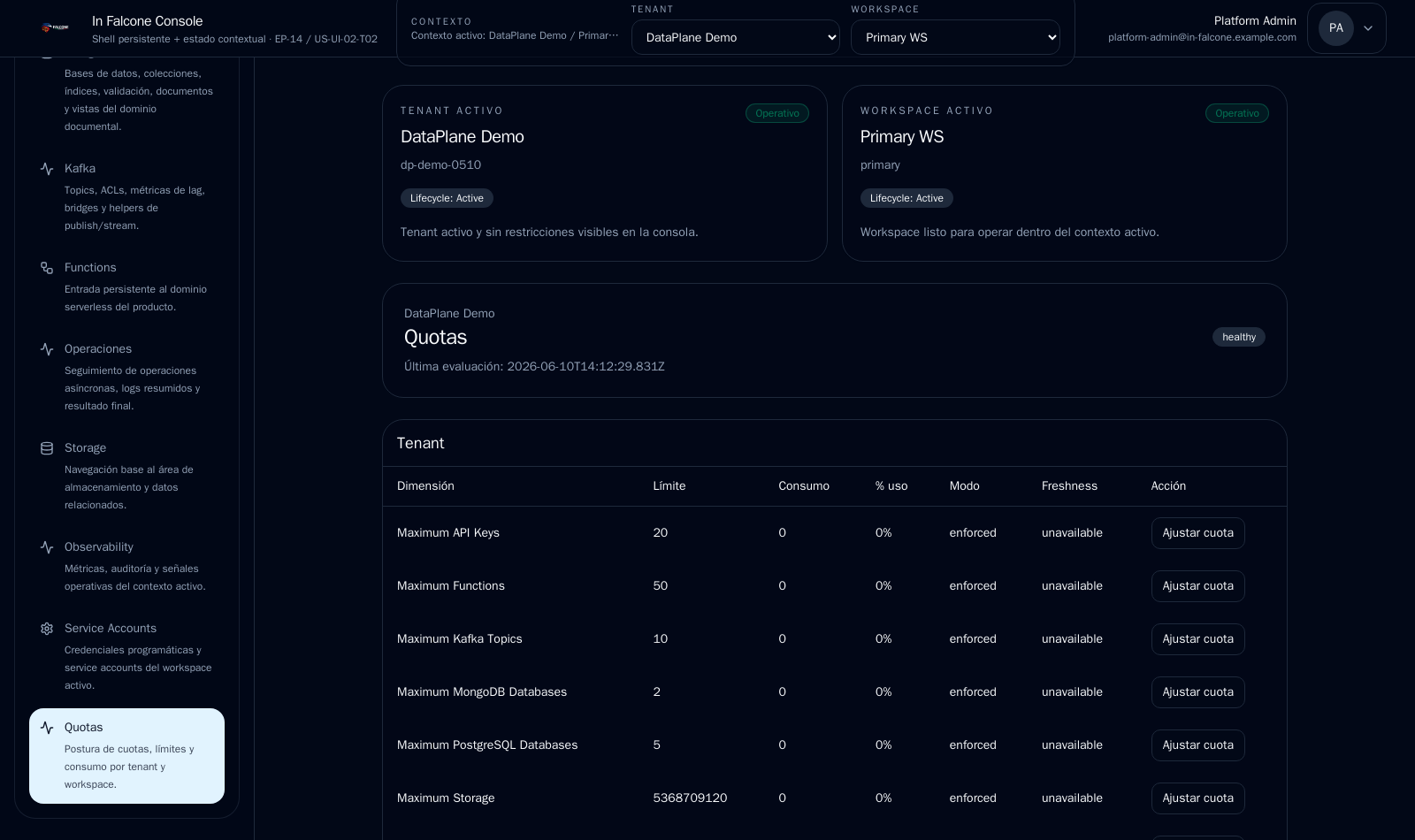Click Ajustar cuota for Maximum Storage
1415x840 pixels.
pos(1197,798)
